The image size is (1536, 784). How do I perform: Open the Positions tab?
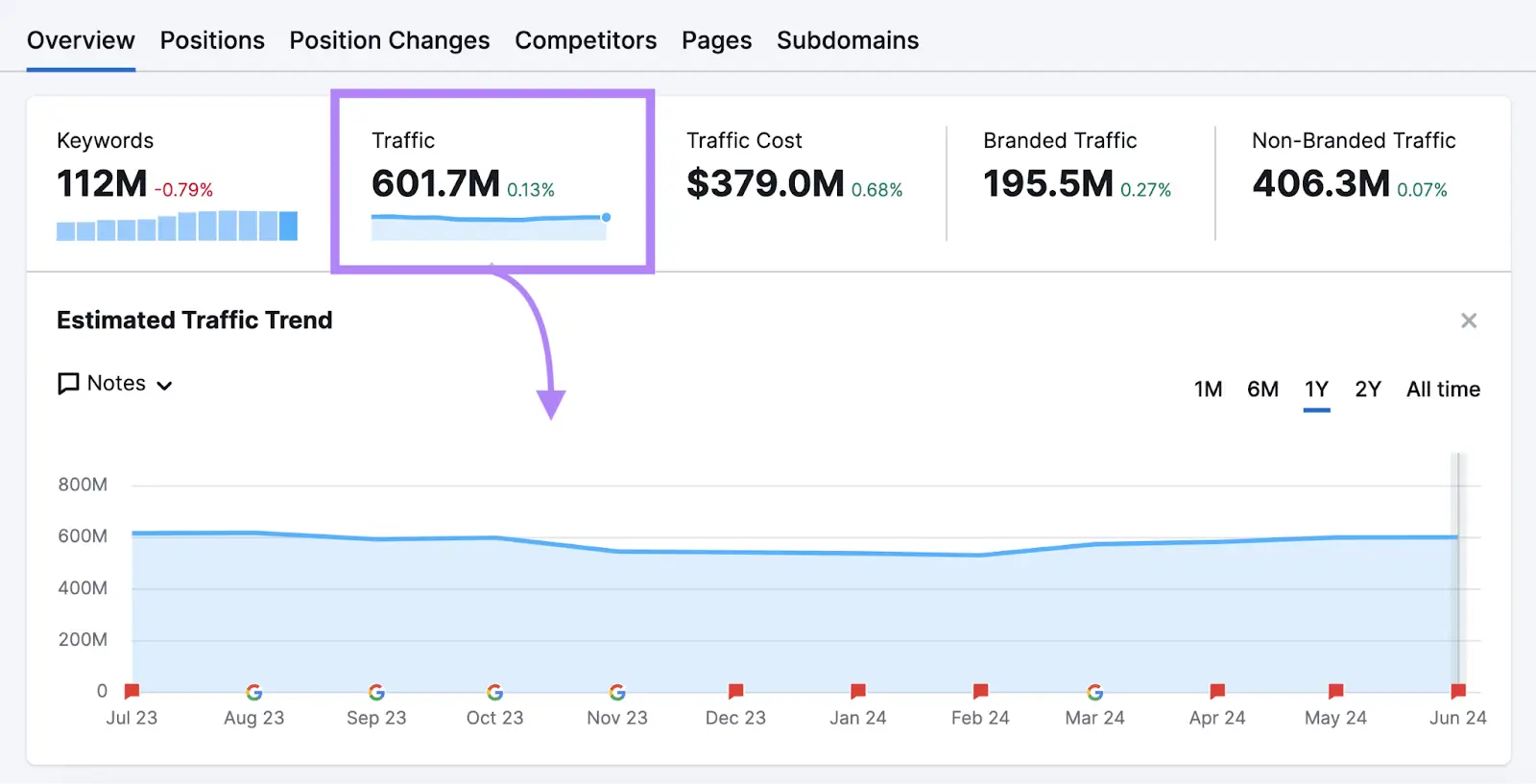click(212, 40)
